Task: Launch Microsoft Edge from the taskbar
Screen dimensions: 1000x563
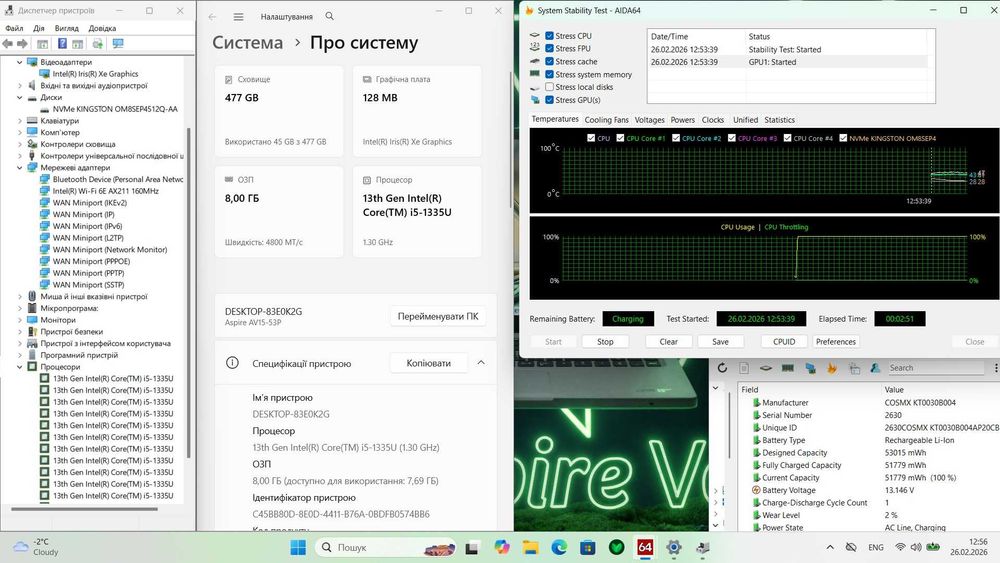Action: coord(559,547)
